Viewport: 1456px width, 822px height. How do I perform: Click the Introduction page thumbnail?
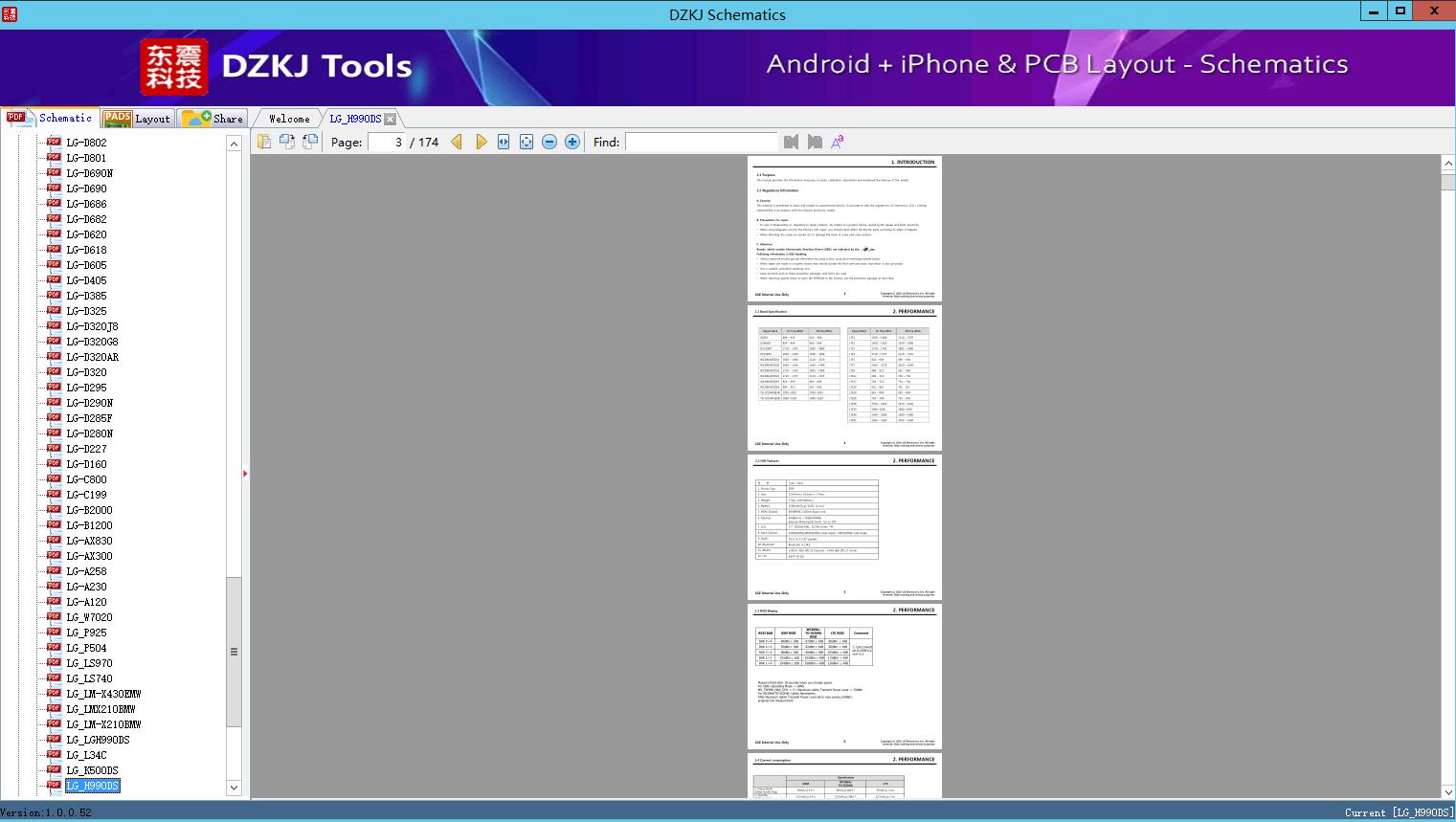click(x=844, y=229)
